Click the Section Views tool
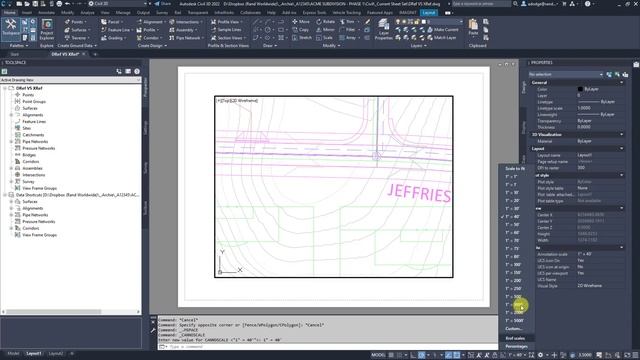640x360 pixels. pos(227,38)
